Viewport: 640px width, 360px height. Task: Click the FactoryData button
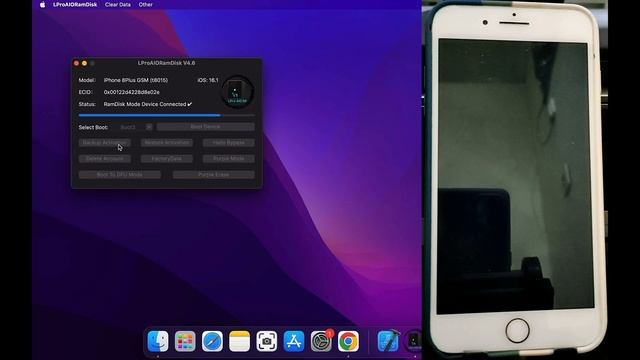tap(167, 158)
